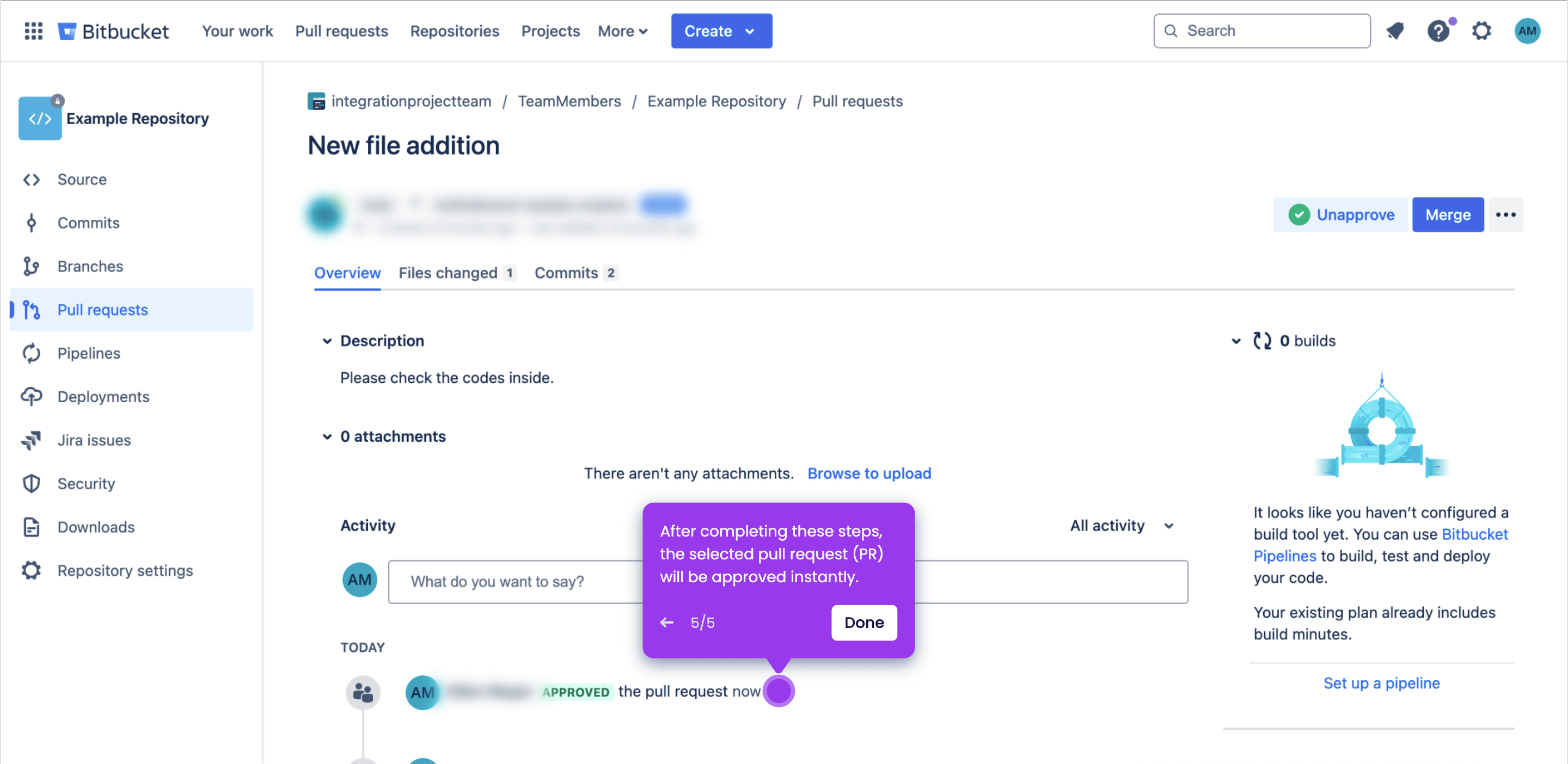Open Projects in top navigation
This screenshot has width=1568, height=764.
pyautogui.click(x=550, y=31)
